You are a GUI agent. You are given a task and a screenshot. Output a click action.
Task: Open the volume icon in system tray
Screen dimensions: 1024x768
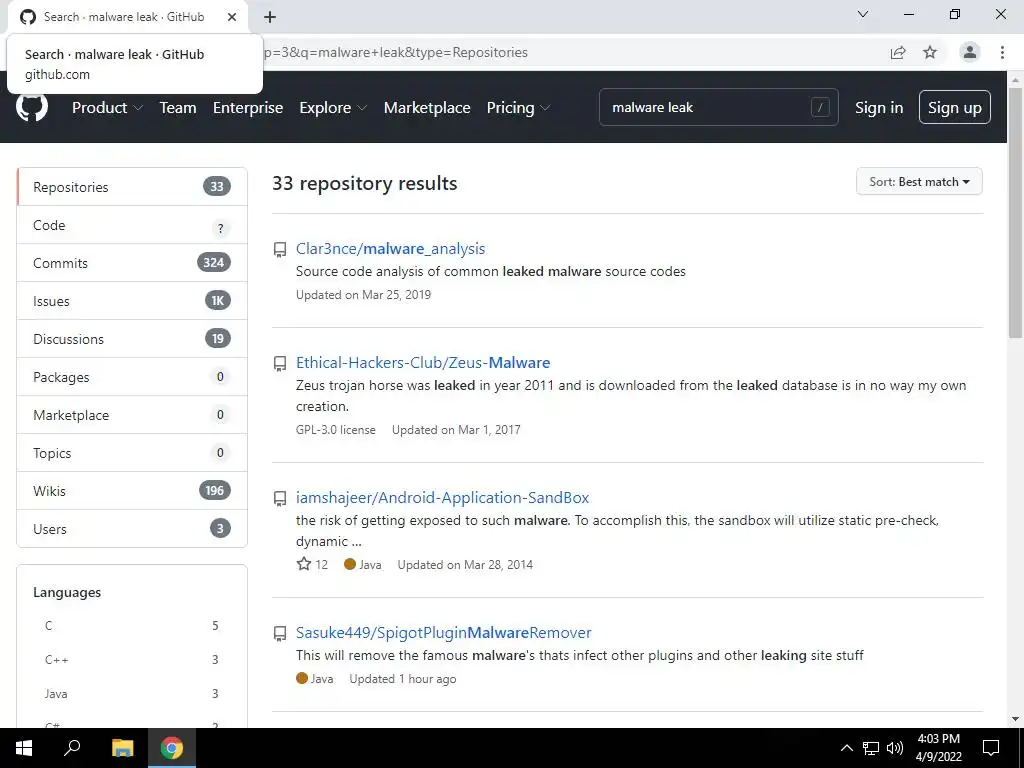point(895,748)
